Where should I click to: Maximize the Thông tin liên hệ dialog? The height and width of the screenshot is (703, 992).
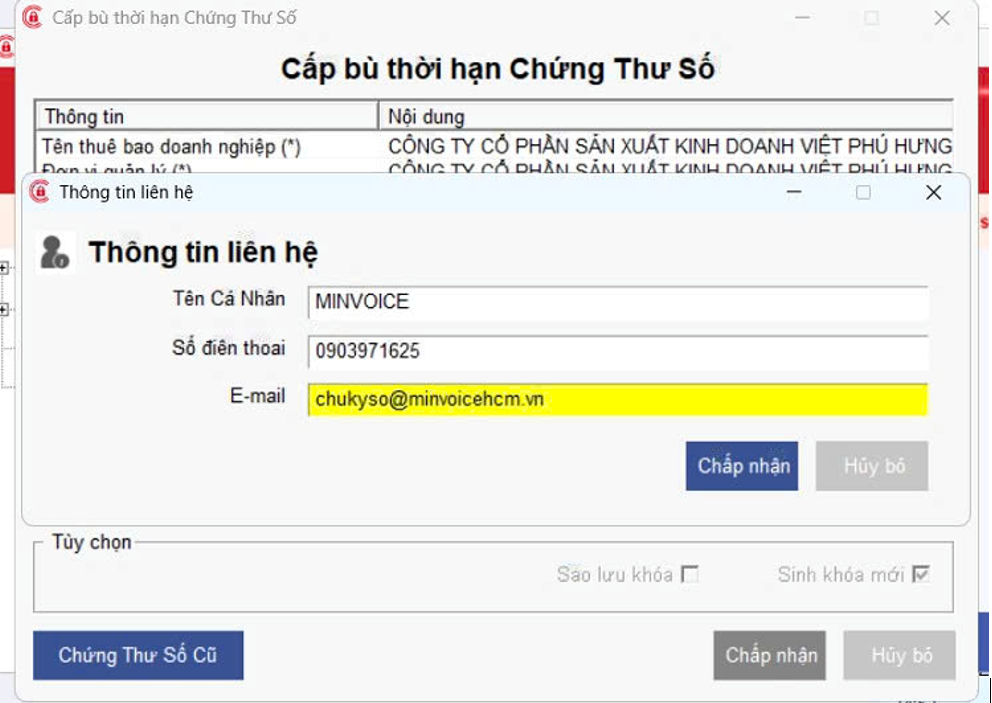[x=863, y=192]
